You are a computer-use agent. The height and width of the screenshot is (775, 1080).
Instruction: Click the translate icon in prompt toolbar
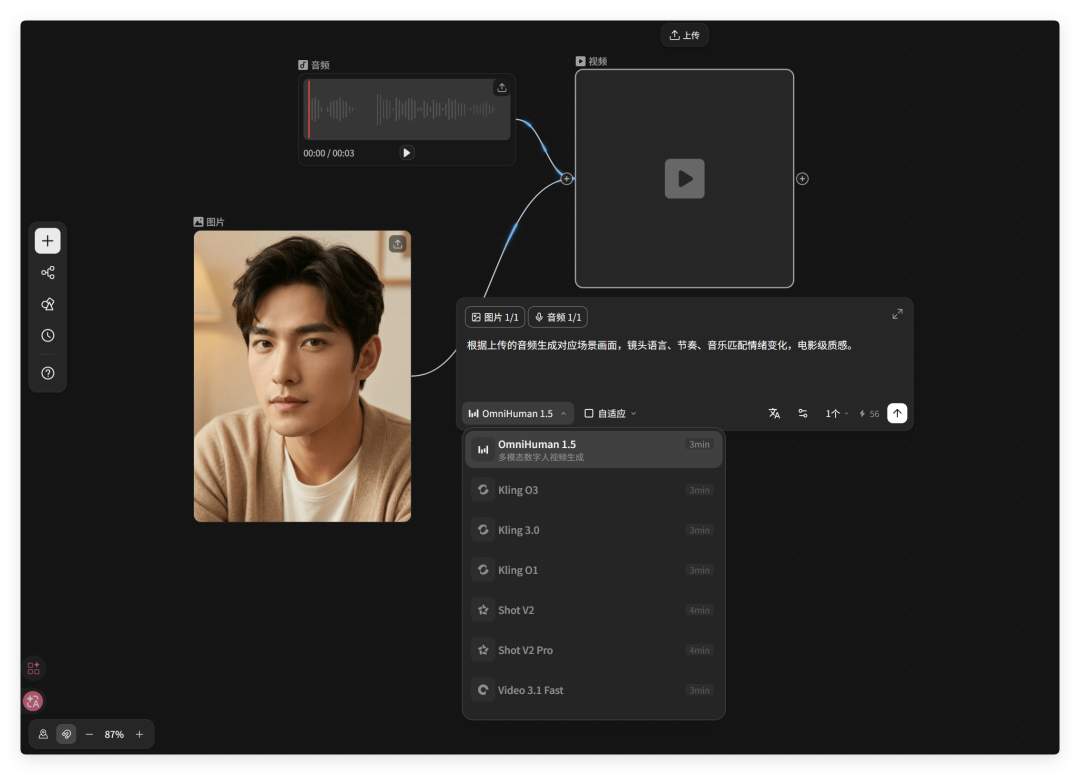point(774,413)
